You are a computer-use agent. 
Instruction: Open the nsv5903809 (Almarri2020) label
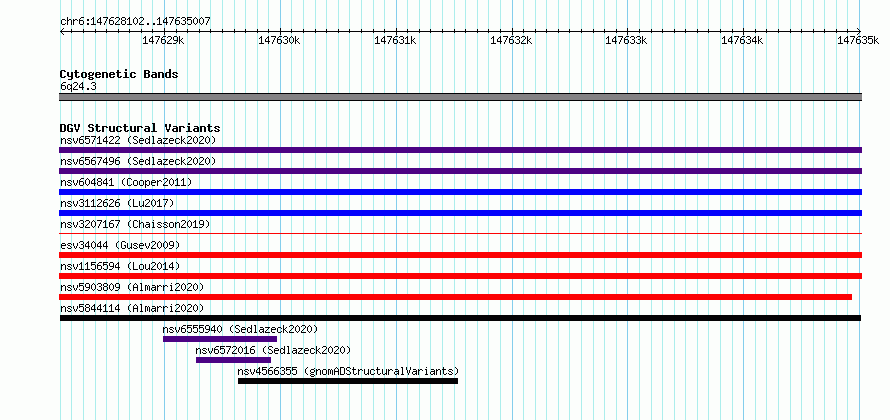click(x=132, y=287)
